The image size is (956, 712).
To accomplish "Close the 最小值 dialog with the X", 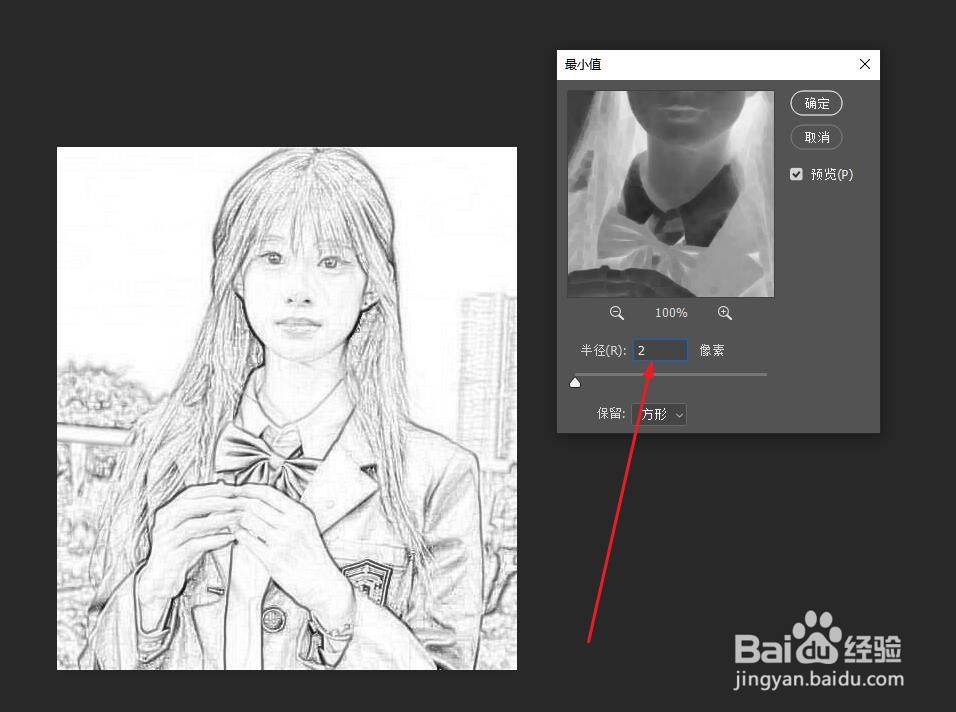I will tap(864, 63).
